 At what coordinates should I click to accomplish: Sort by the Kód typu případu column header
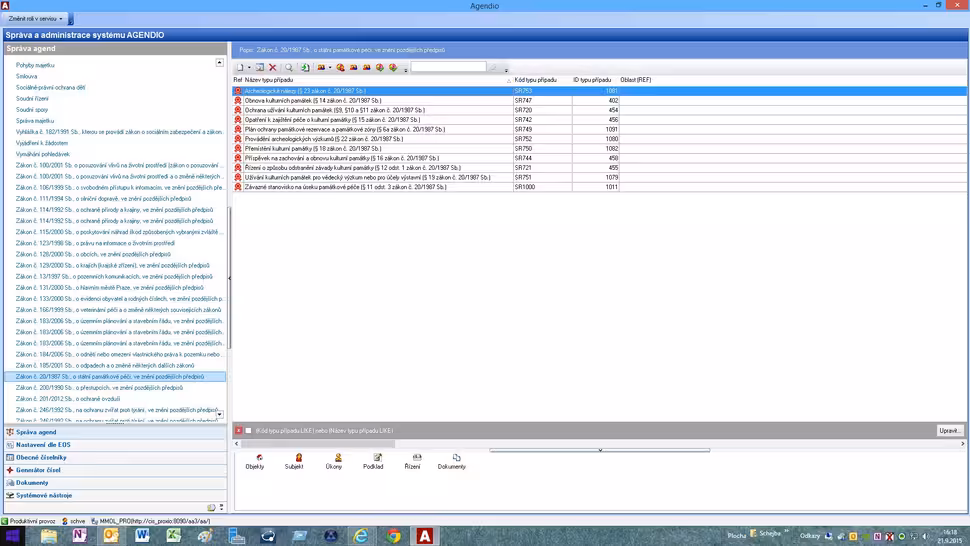536,80
